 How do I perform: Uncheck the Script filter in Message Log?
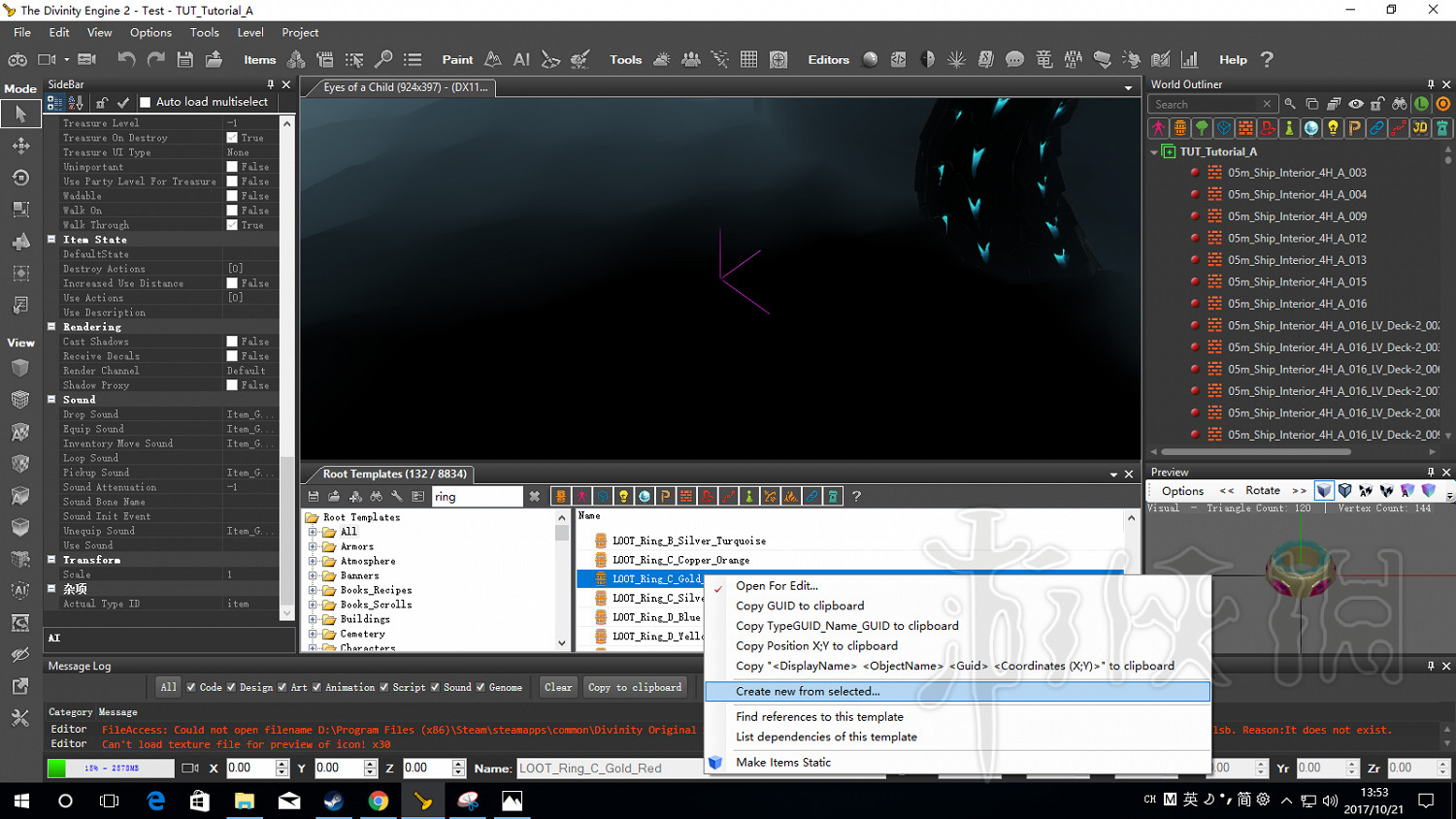pyautogui.click(x=384, y=687)
